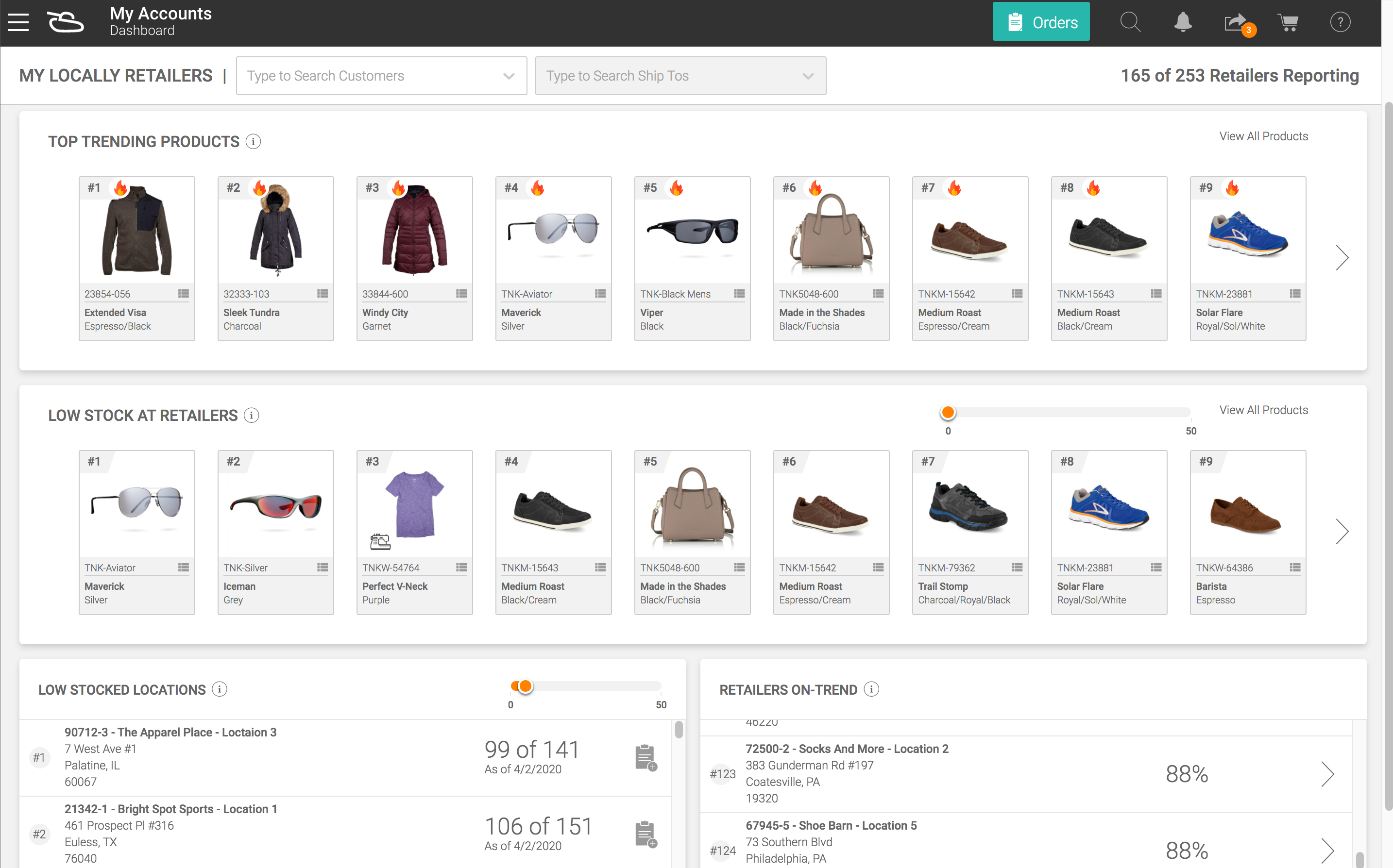This screenshot has height=868, width=1393.
Task: Open list icon for trending TNKM-23881
Action: (1295, 293)
